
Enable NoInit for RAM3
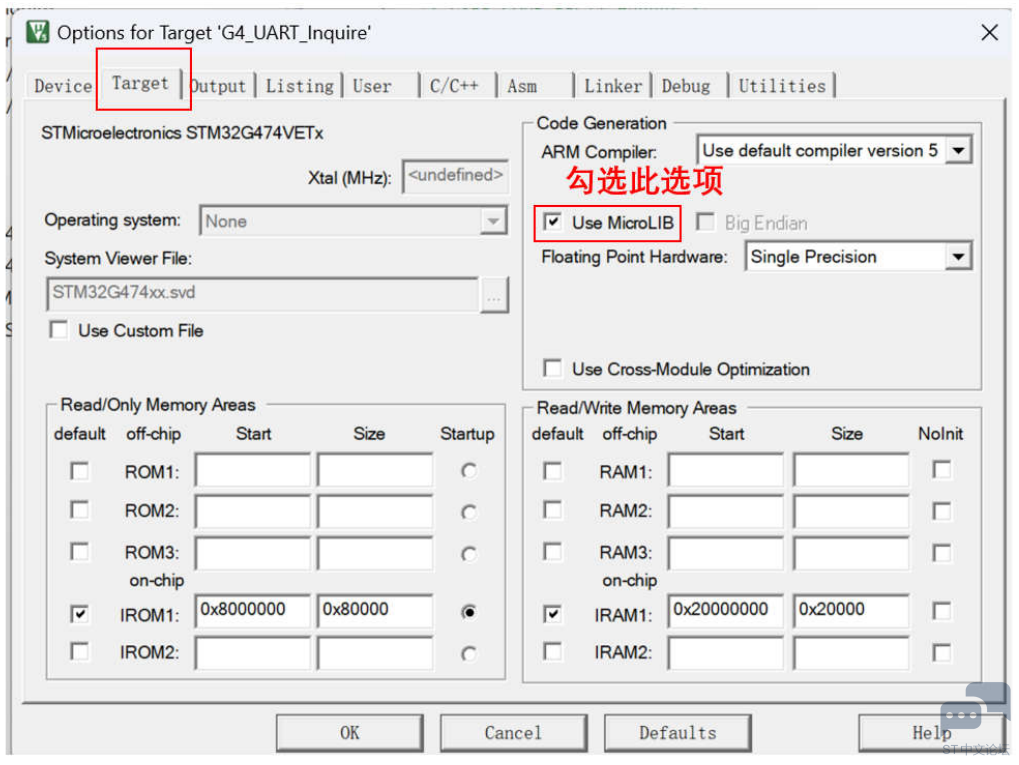pos(942,553)
